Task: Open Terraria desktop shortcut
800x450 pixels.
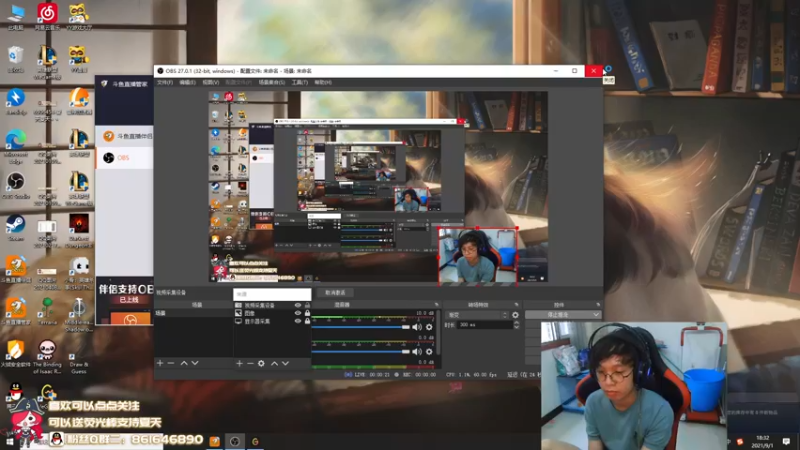Action: click(47, 312)
